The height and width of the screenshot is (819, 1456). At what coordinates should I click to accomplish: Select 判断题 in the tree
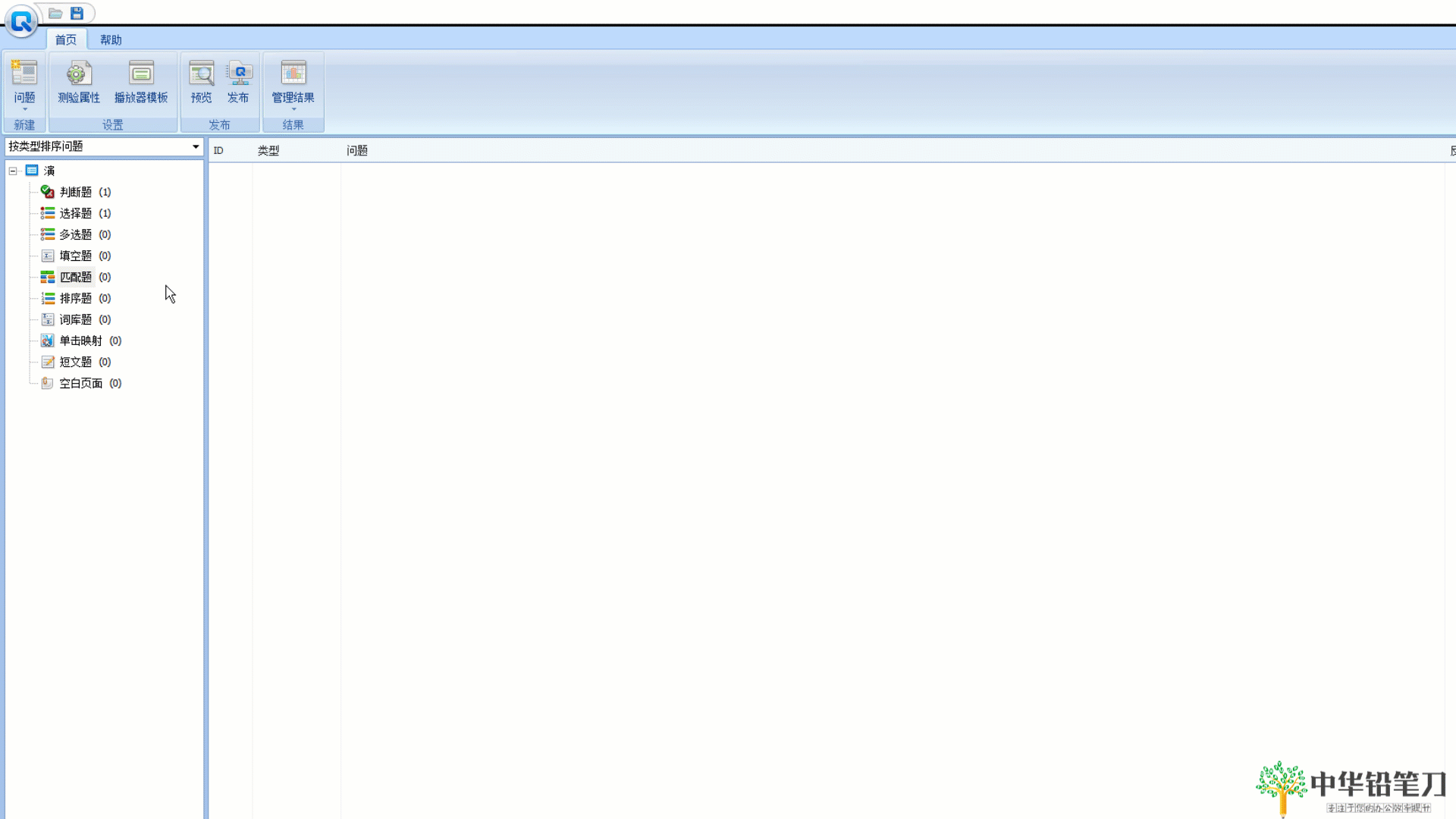75,192
